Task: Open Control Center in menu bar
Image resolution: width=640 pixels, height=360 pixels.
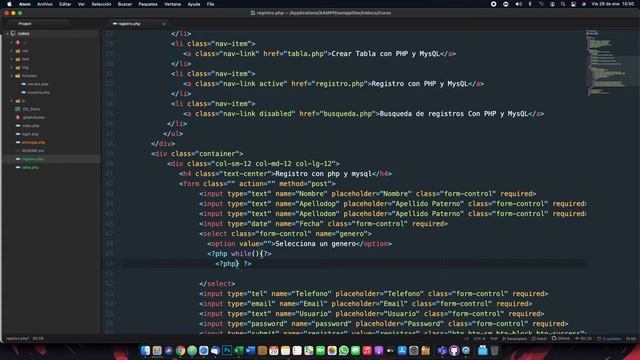Action: [x=573, y=4]
